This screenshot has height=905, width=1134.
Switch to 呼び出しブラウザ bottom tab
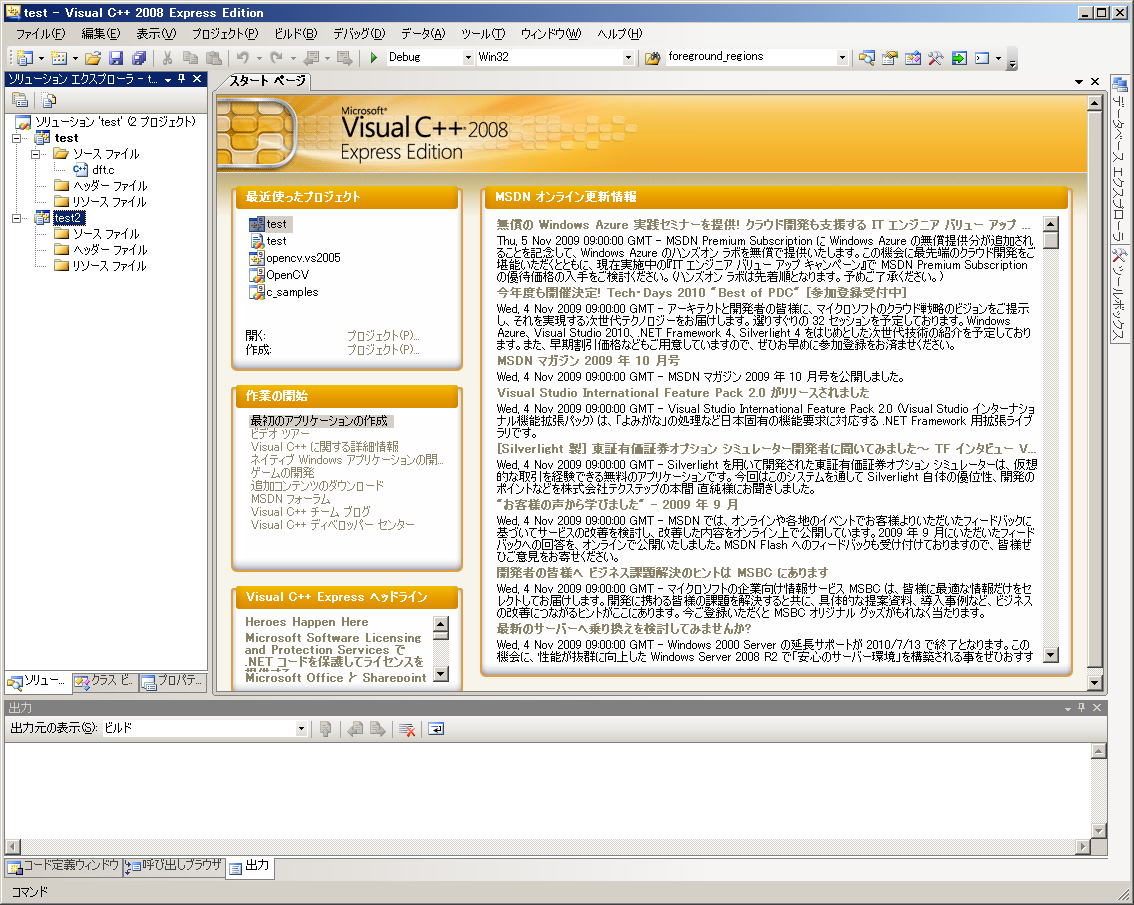click(174, 866)
